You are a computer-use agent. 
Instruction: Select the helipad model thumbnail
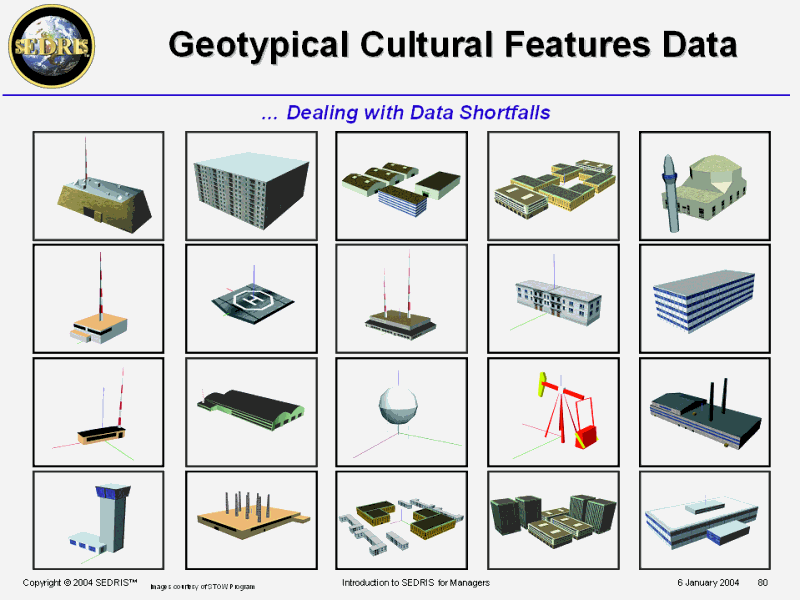(252, 298)
